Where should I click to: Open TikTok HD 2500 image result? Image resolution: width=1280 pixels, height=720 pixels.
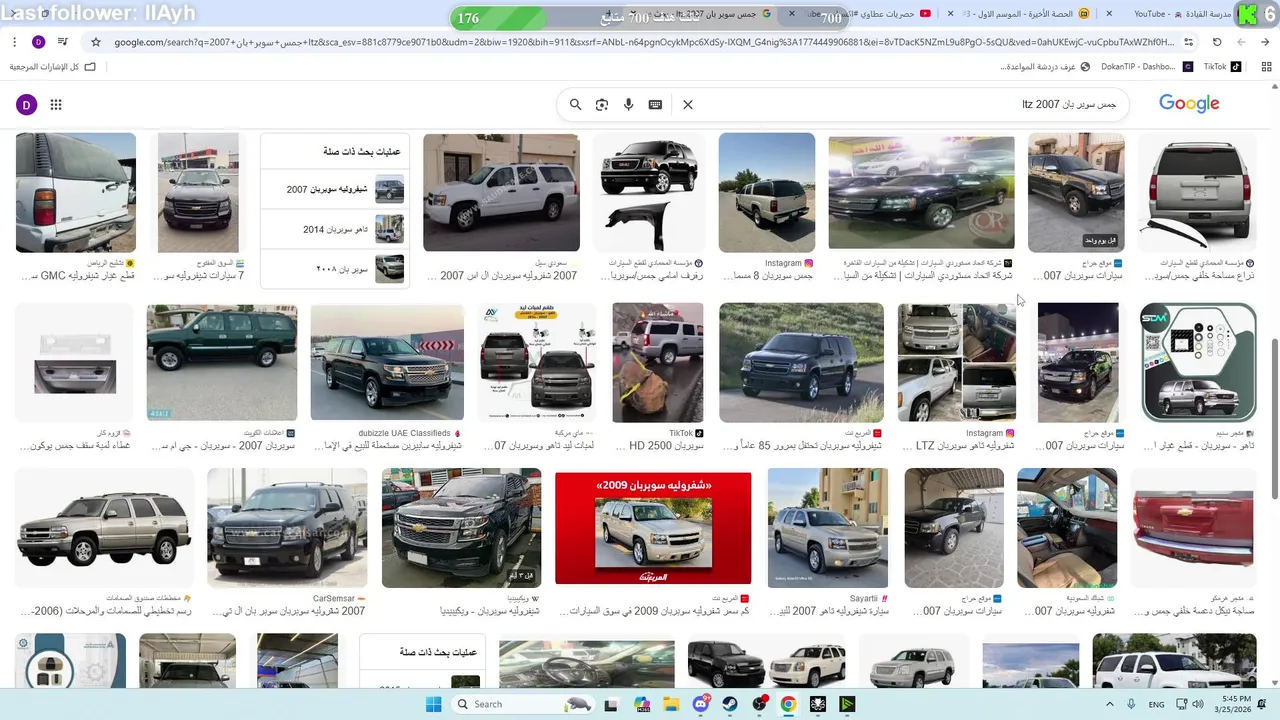pyautogui.click(x=657, y=363)
